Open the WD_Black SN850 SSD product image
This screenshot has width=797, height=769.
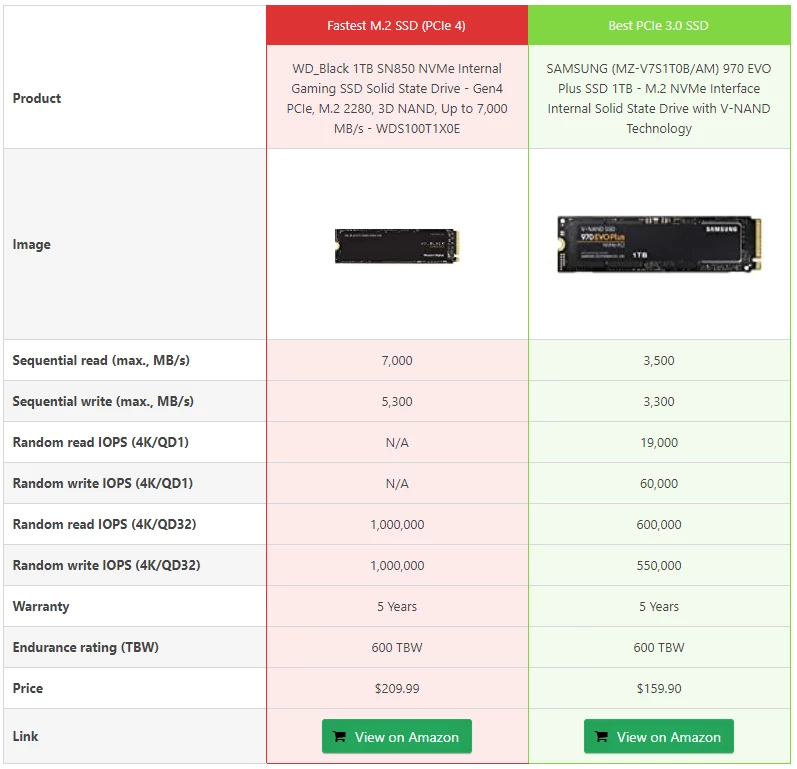tap(396, 246)
